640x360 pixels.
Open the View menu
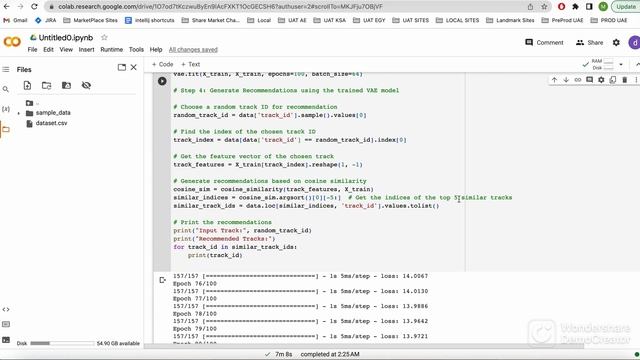pos(66,49)
